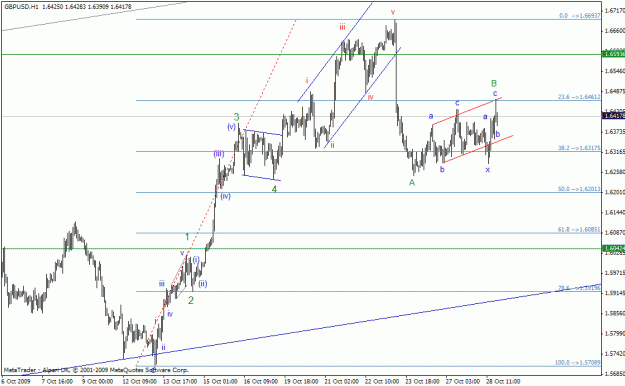
Task: Click the black current price tag on axis
Action: 614,116
